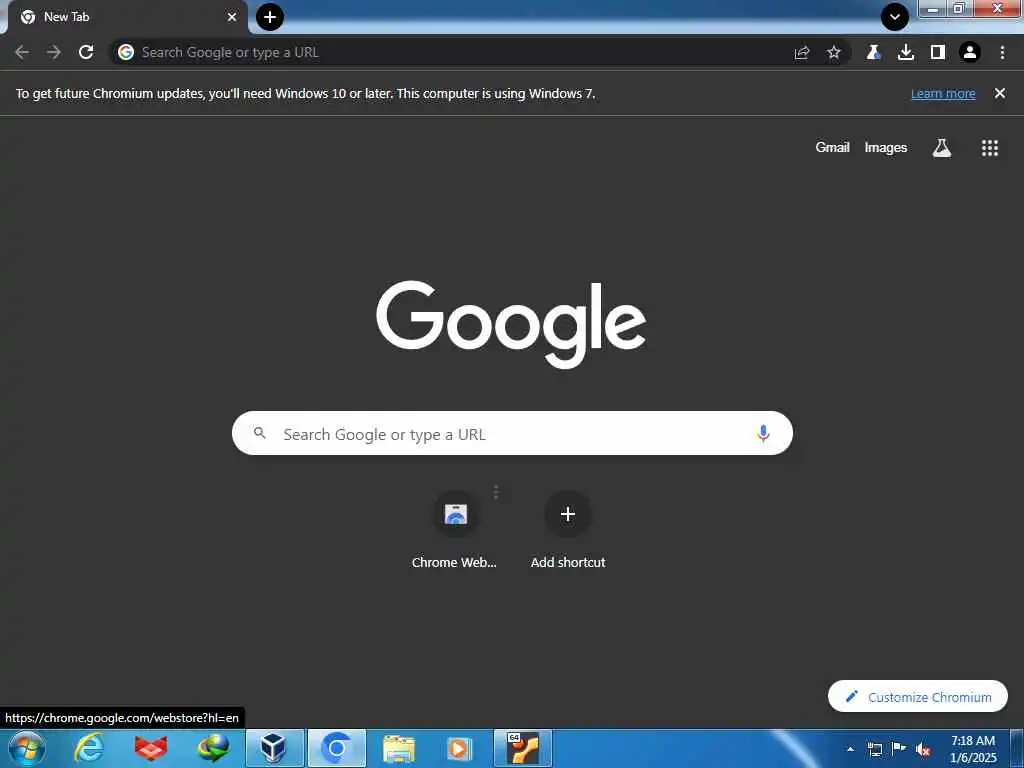
Task: Click the muted volume tray icon
Action: pos(923,749)
